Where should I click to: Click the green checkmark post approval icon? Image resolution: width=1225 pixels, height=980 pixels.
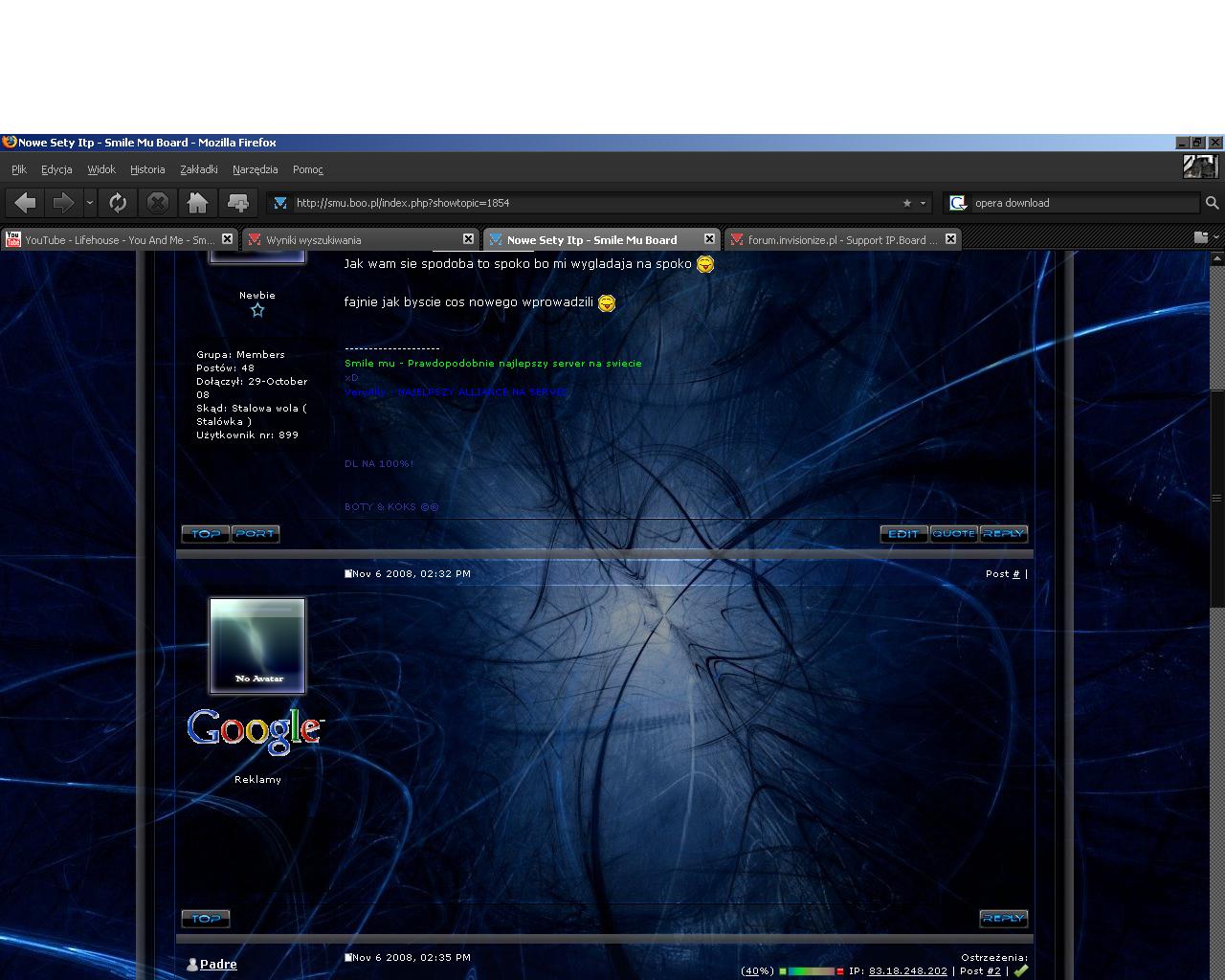pos(1020,970)
